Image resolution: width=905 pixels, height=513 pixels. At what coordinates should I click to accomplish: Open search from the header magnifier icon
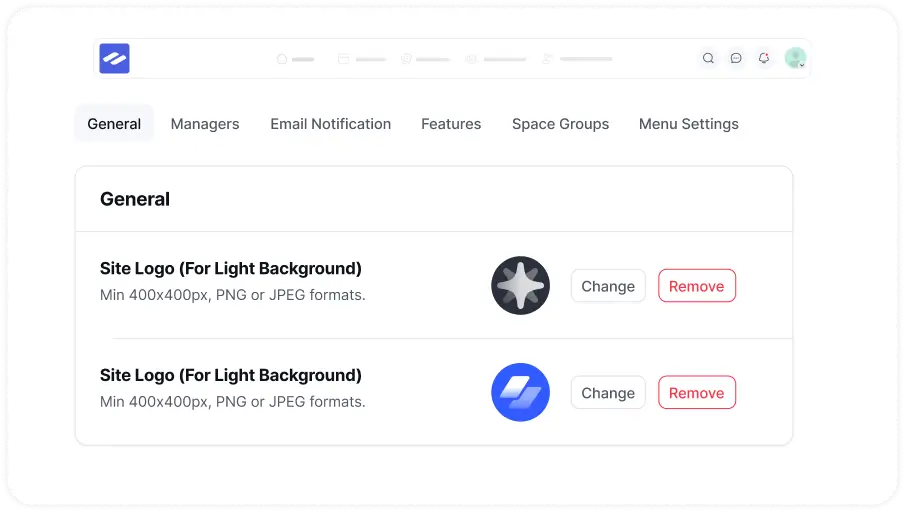(708, 59)
